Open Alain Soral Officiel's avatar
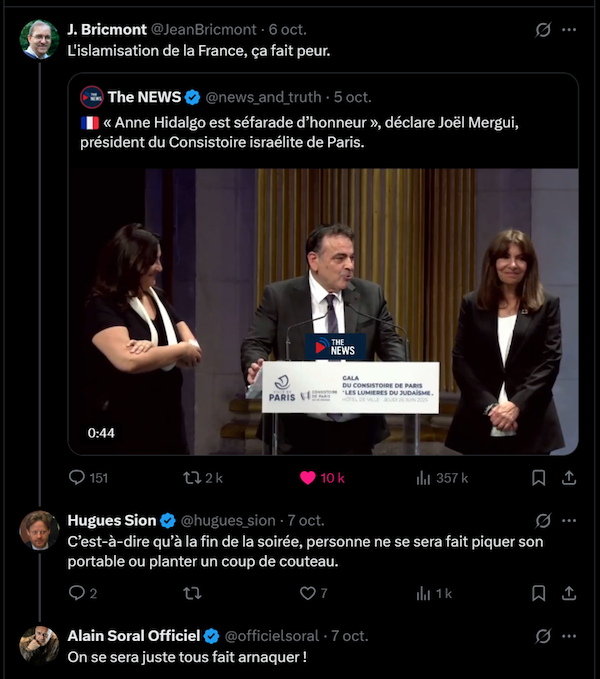Image resolution: width=600 pixels, height=679 pixels. (x=39, y=645)
